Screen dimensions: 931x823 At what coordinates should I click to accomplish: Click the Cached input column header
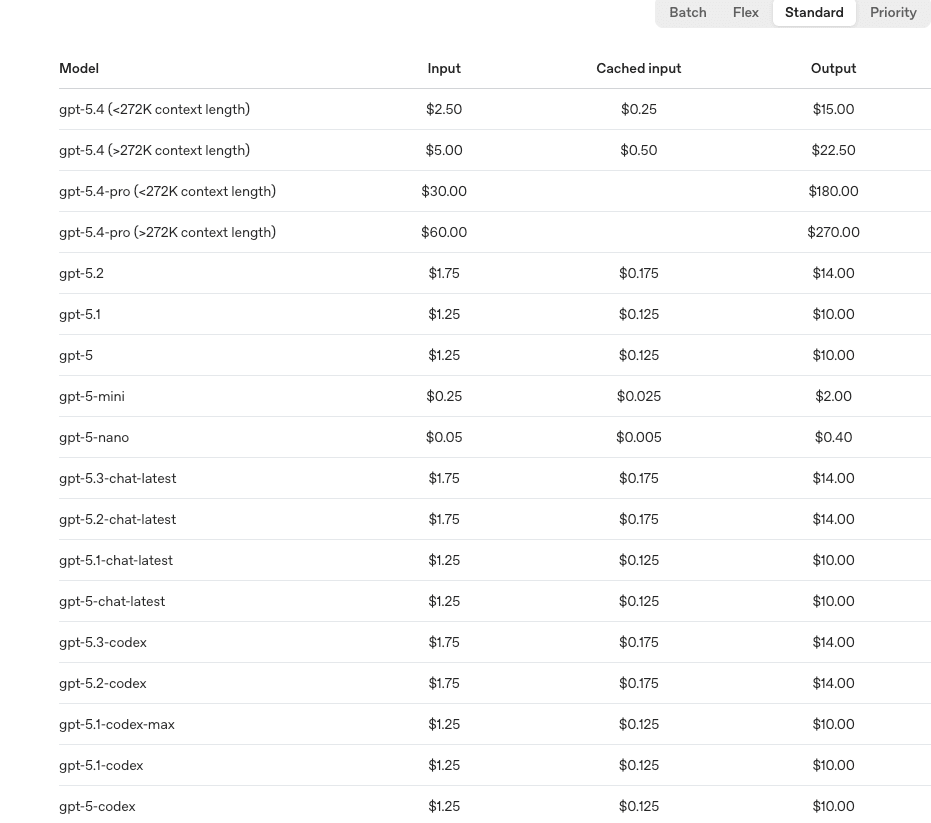click(638, 68)
